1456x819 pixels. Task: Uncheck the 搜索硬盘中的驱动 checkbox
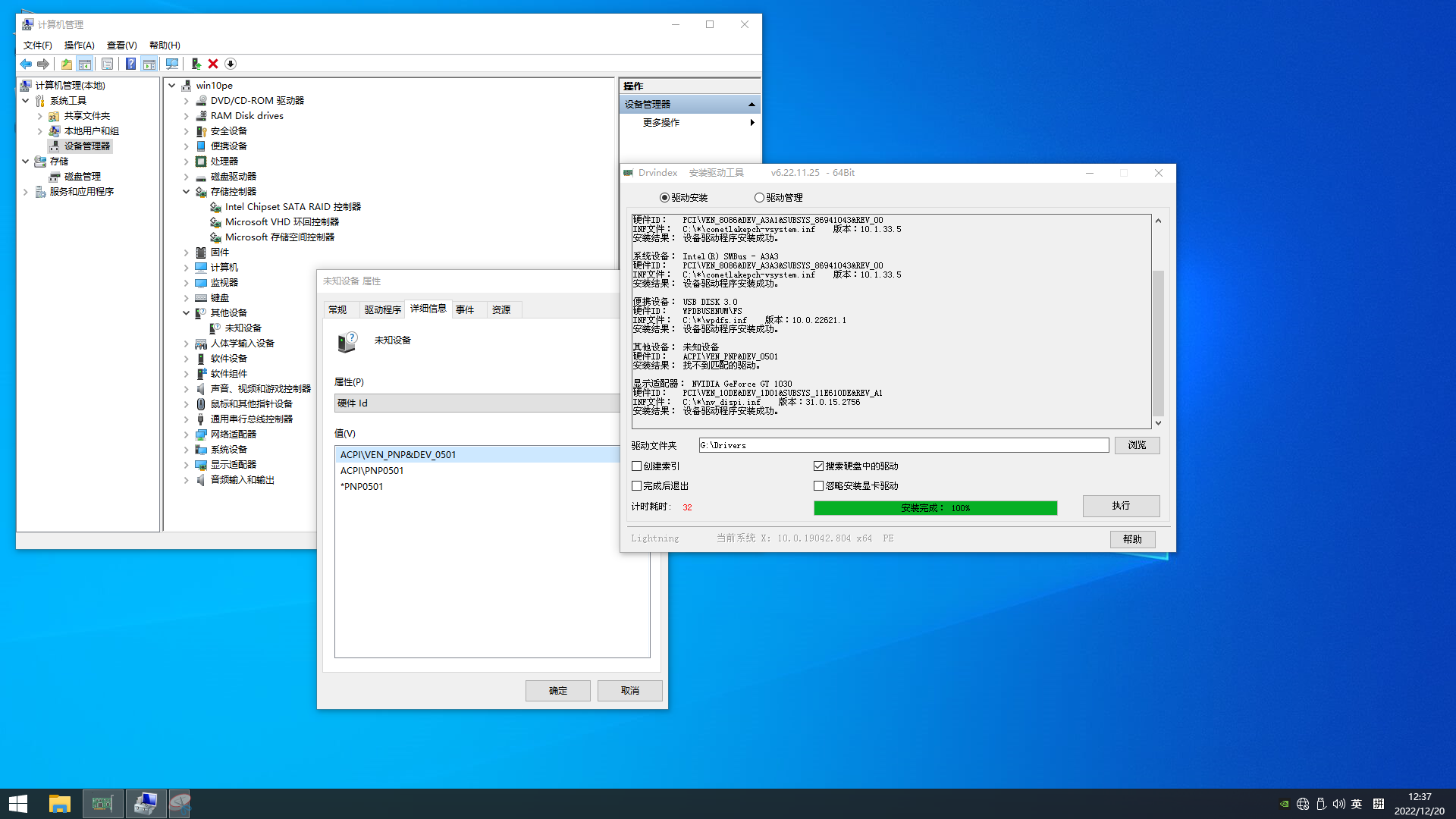pos(819,466)
